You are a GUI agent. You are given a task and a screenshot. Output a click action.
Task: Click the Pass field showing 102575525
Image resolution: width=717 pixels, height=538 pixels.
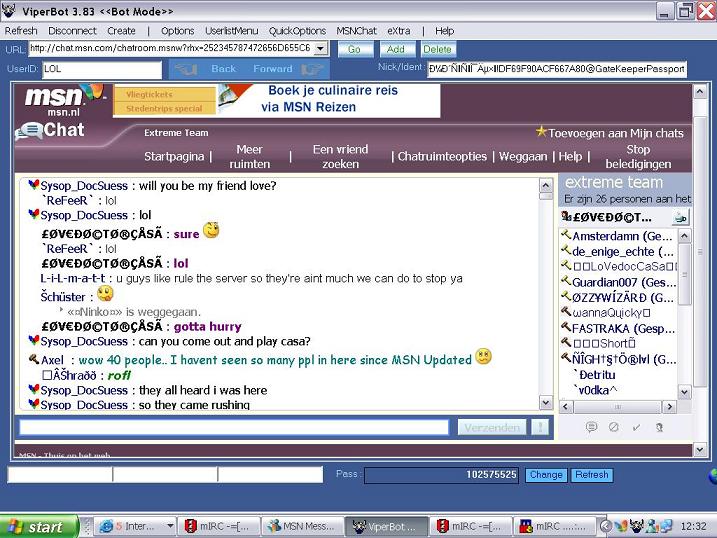pos(441,475)
